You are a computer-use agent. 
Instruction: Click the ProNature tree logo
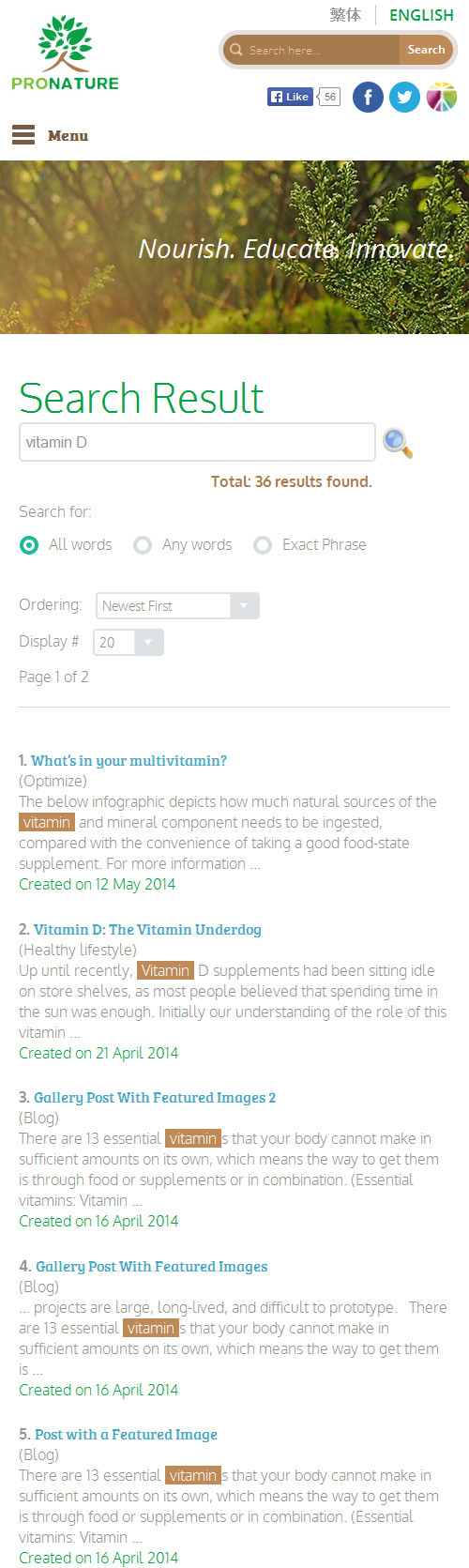click(x=66, y=53)
